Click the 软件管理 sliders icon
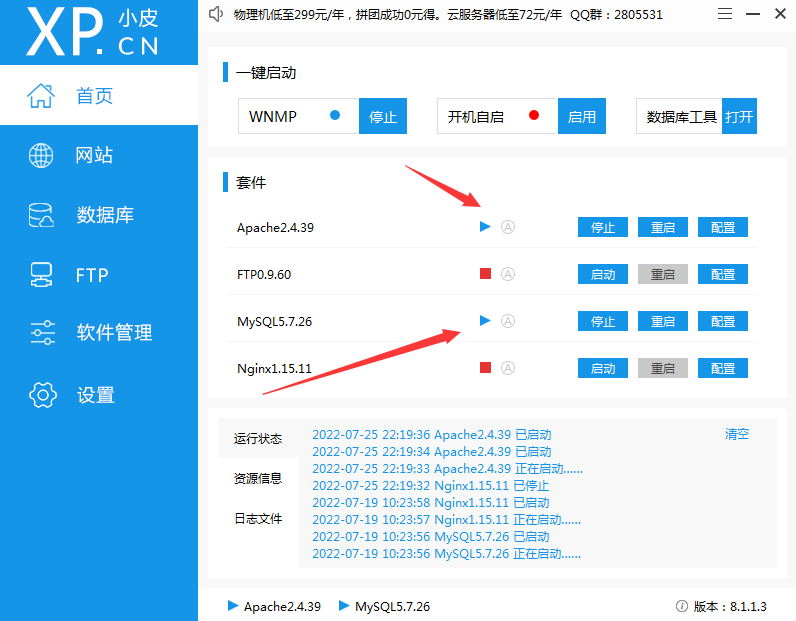This screenshot has width=796, height=621. 43,333
